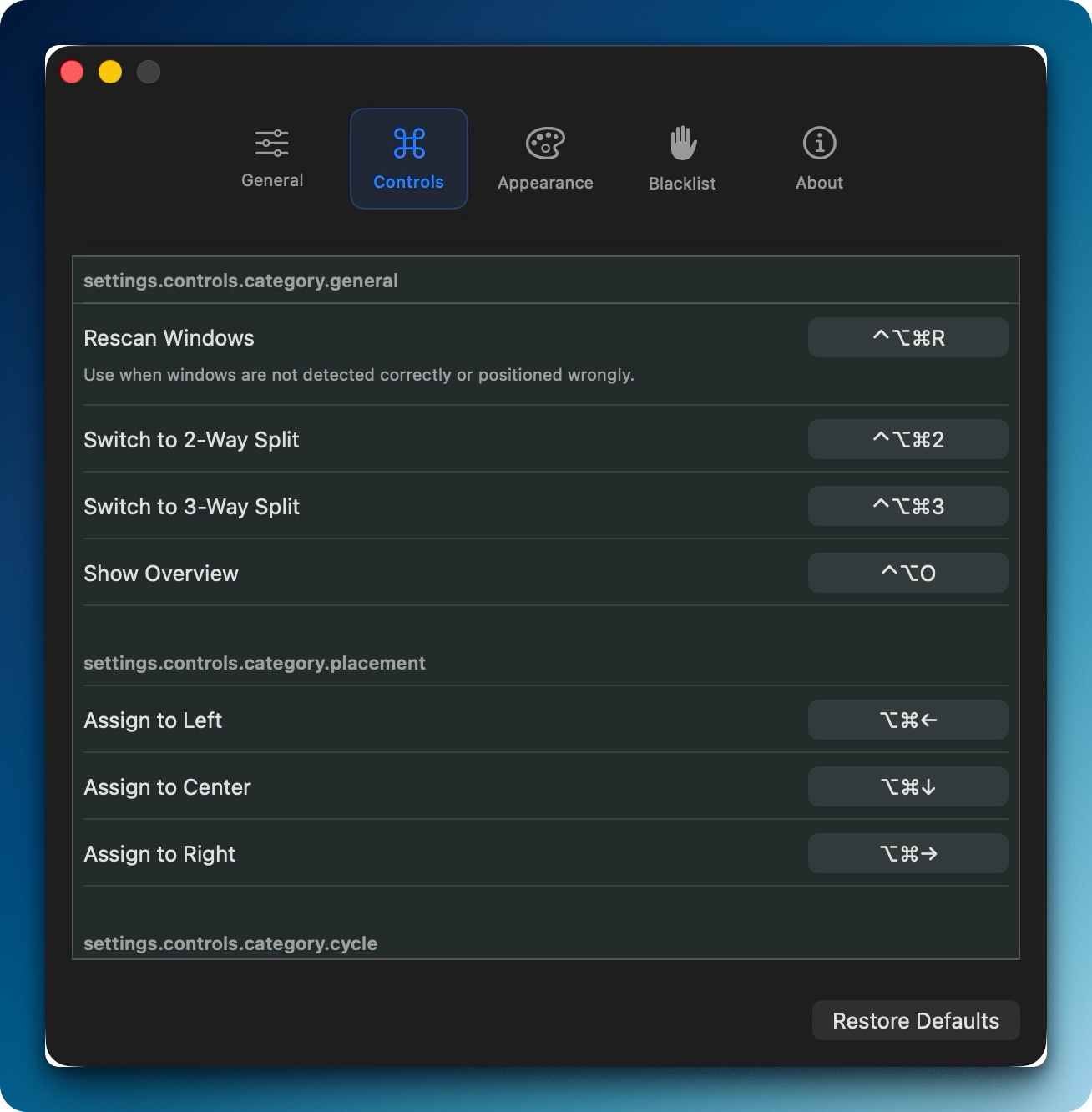Select the Assign to Center label
The height and width of the screenshot is (1112, 1092).
click(x=167, y=787)
